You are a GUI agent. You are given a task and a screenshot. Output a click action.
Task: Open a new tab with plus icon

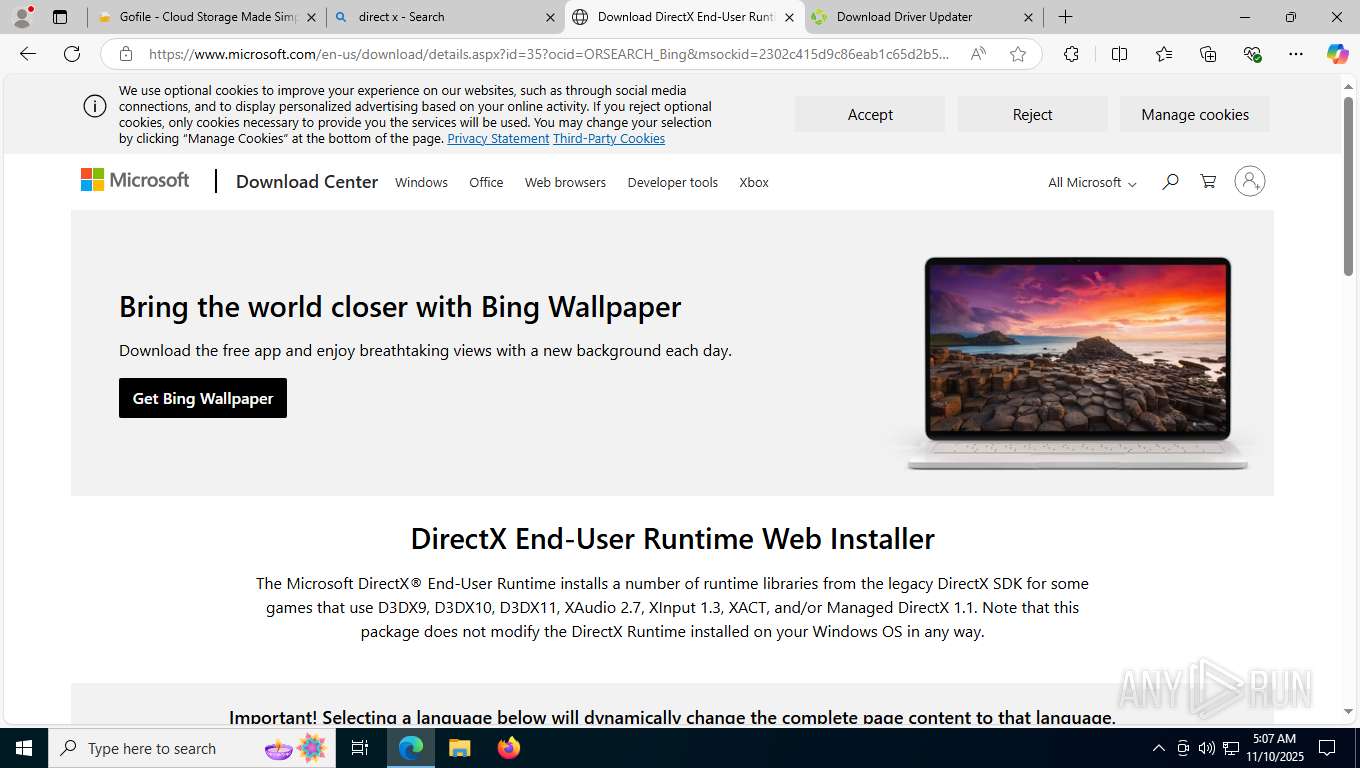click(x=1066, y=17)
